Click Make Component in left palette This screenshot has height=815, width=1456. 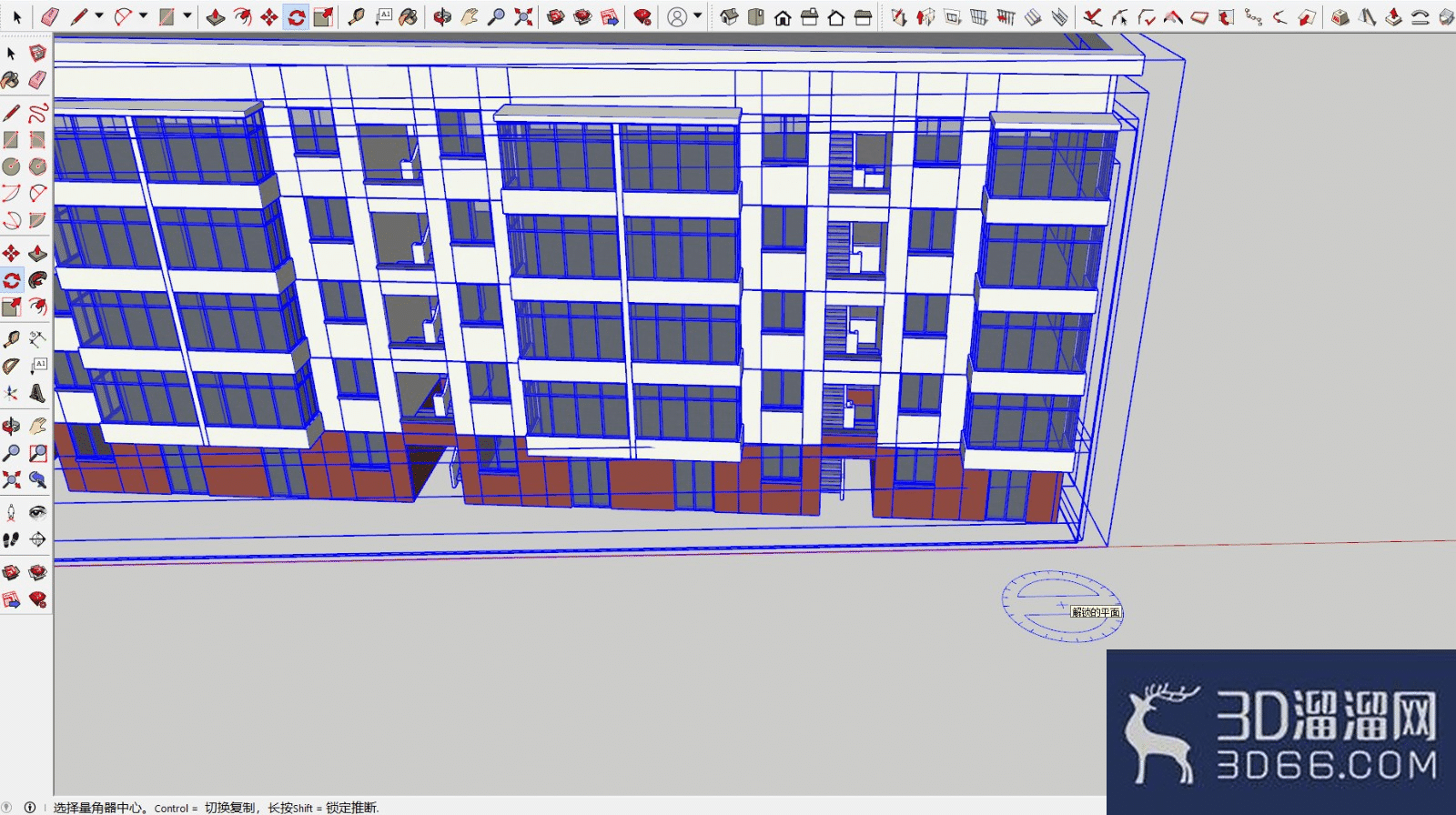tap(37, 53)
